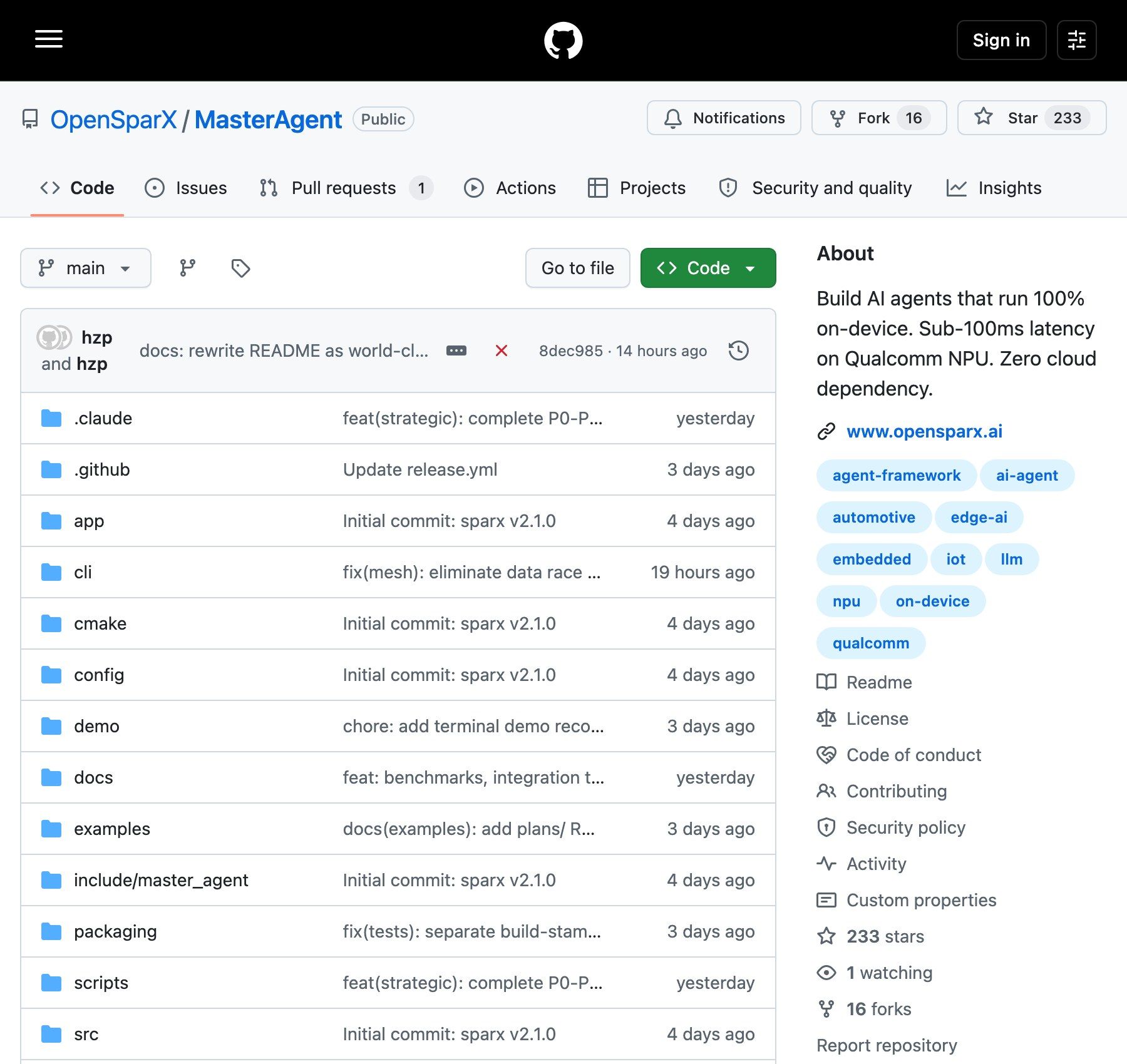Open the demo folder
Image resolution: width=1127 pixels, height=1064 pixels.
[x=96, y=726]
